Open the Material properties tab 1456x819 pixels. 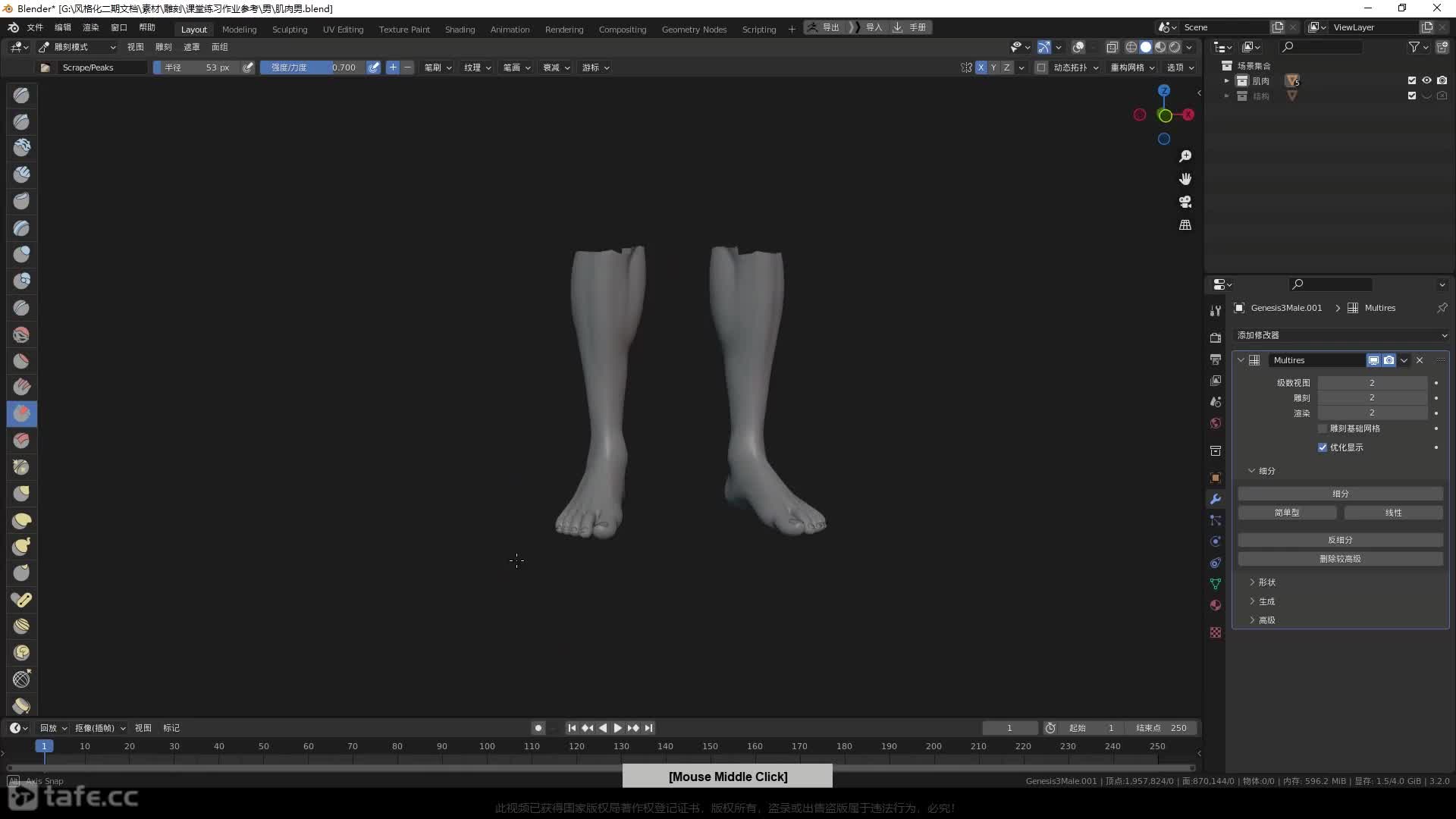[x=1216, y=605]
